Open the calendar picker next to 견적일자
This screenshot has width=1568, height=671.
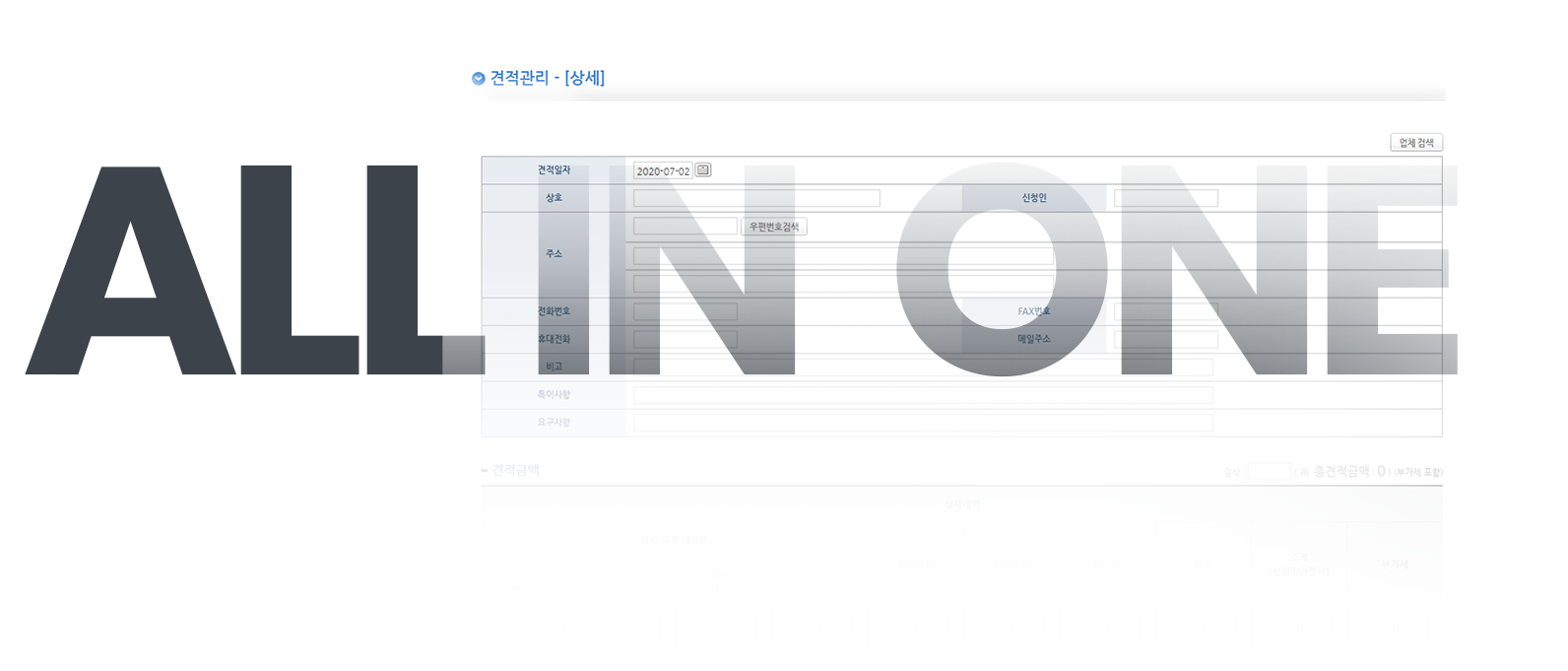[x=703, y=170]
